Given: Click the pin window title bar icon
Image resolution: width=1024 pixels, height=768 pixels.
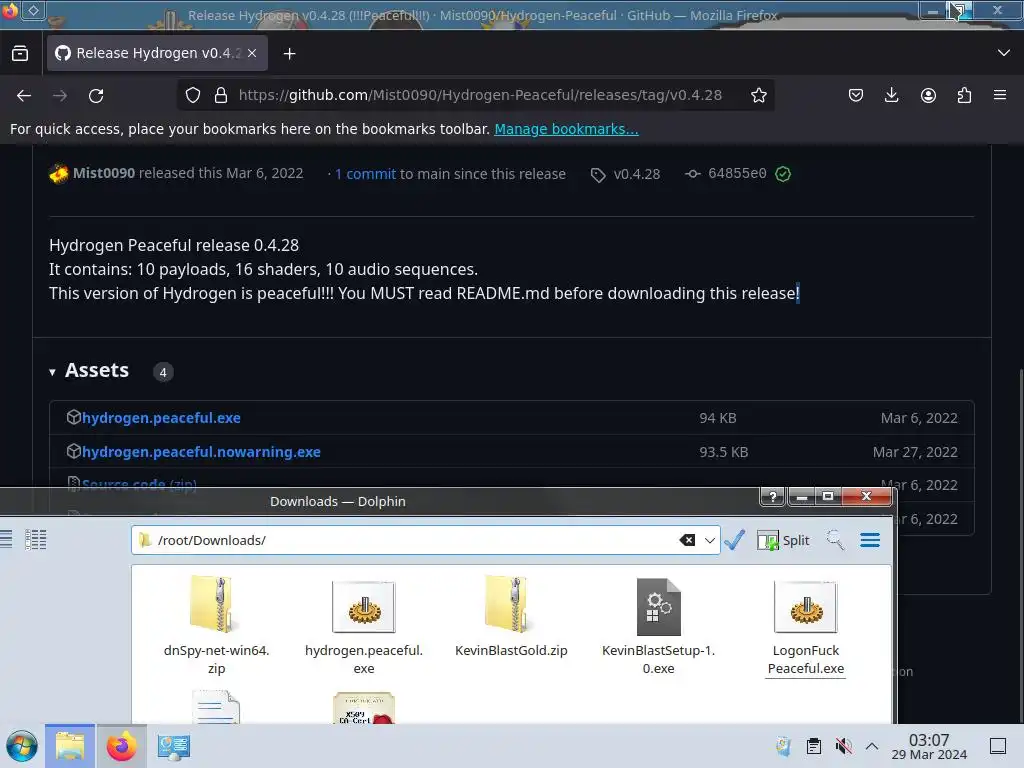Looking at the screenshot, I should [x=34, y=10].
